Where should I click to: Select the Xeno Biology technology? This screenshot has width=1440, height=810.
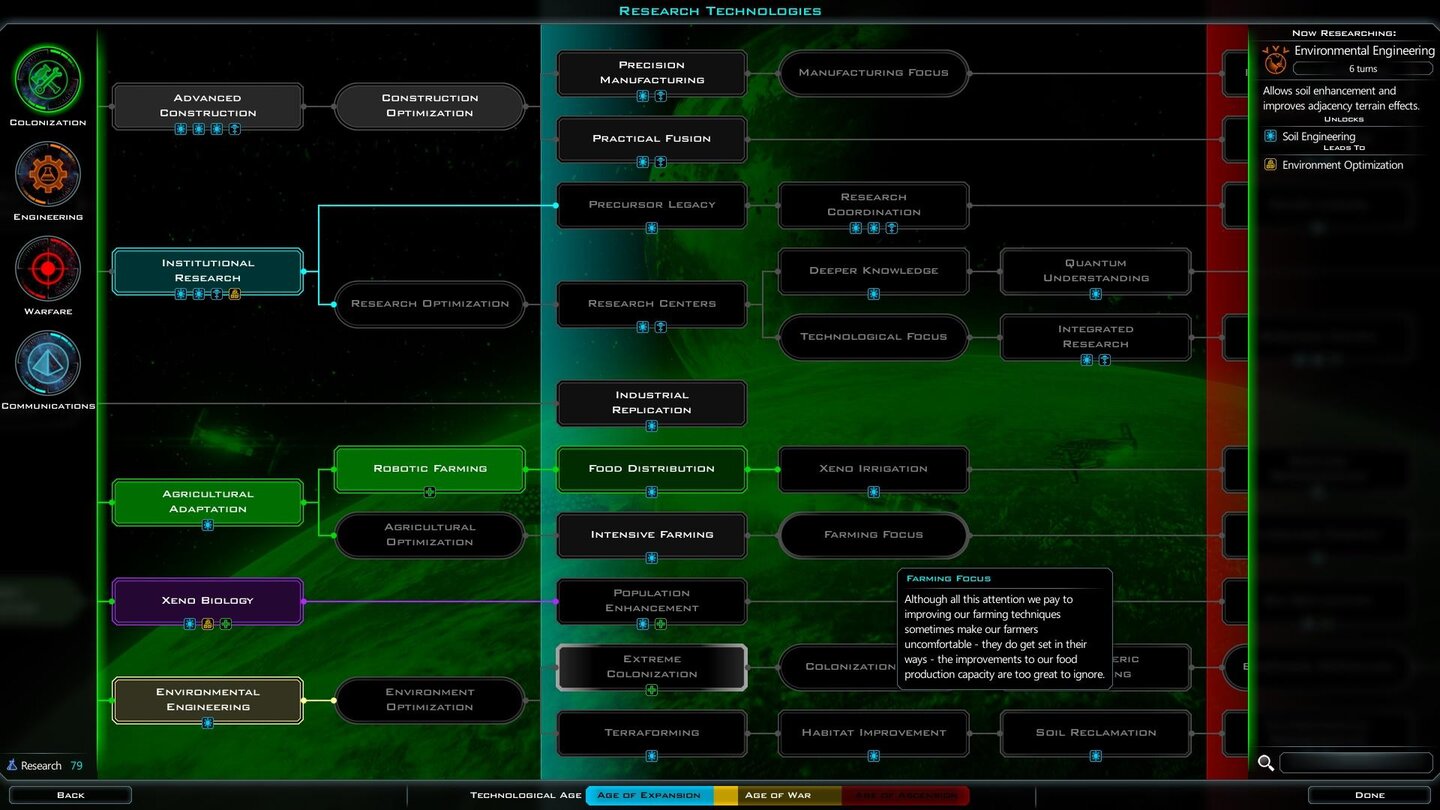[x=208, y=601]
